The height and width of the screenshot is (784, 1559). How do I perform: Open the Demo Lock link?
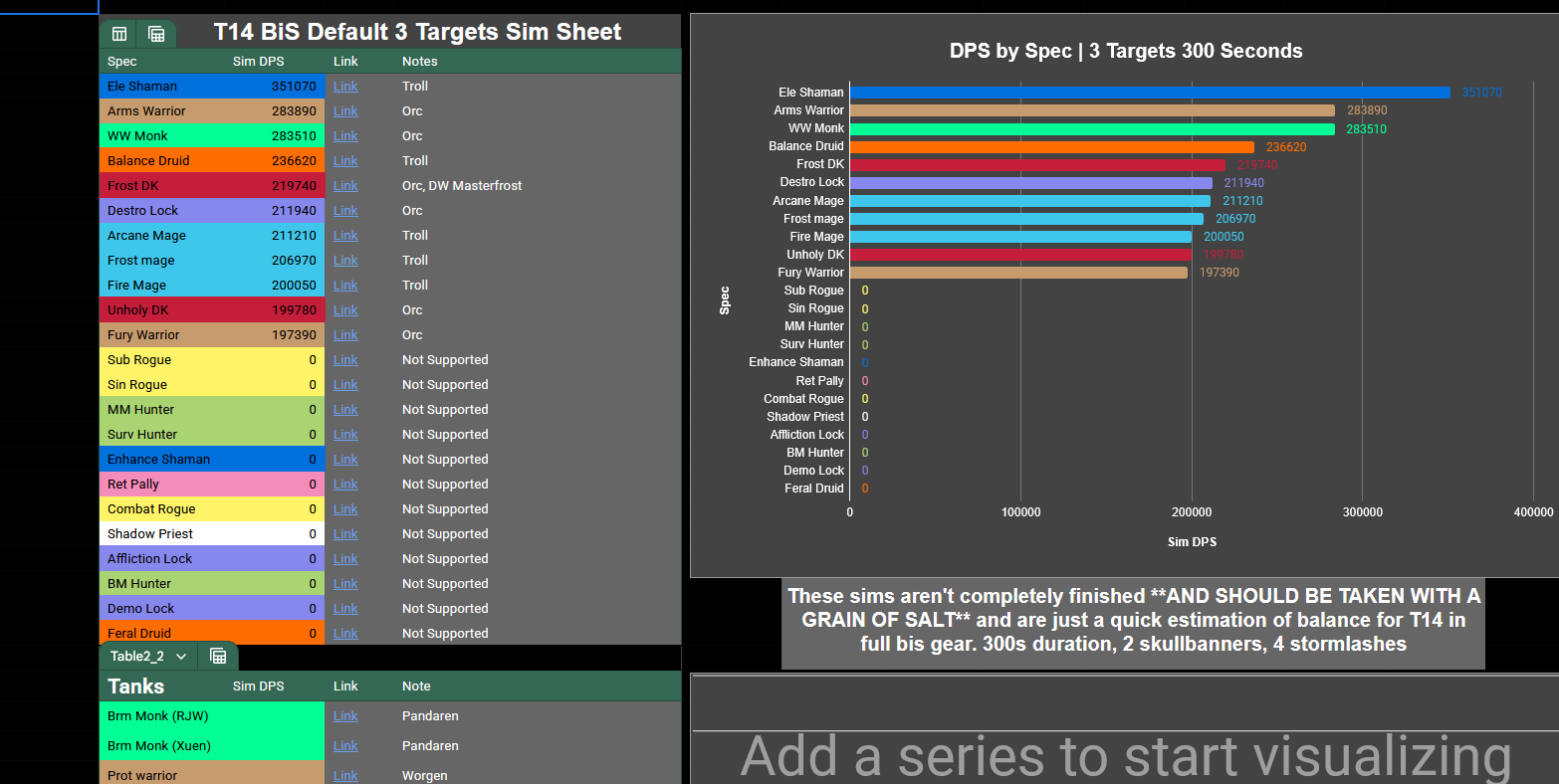click(345, 609)
